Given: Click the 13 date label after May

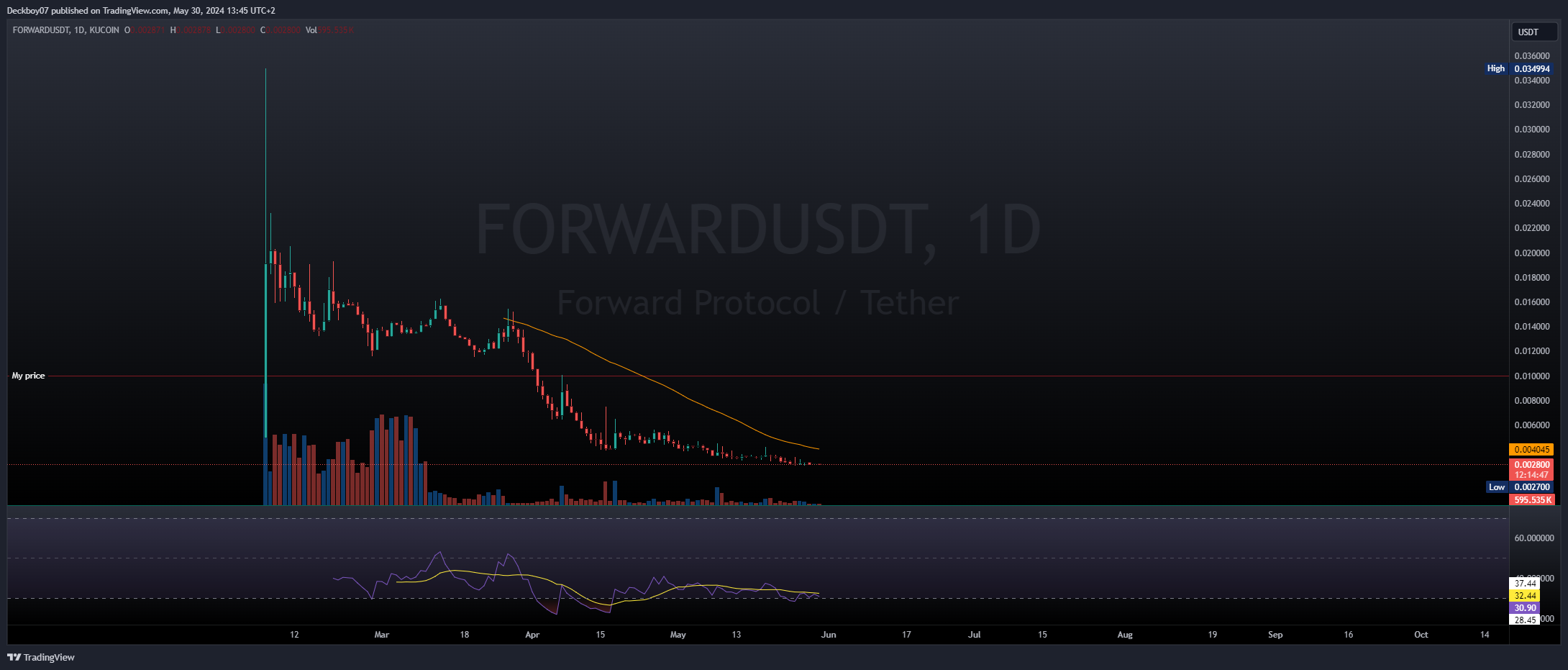Looking at the screenshot, I should [737, 635].
